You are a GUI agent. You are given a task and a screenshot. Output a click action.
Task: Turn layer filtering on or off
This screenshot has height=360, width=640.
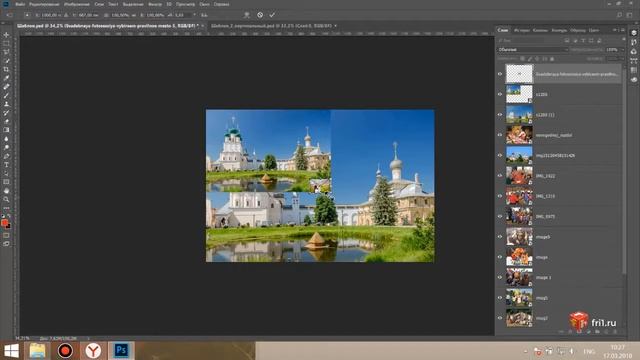click(x=623, y=40)
